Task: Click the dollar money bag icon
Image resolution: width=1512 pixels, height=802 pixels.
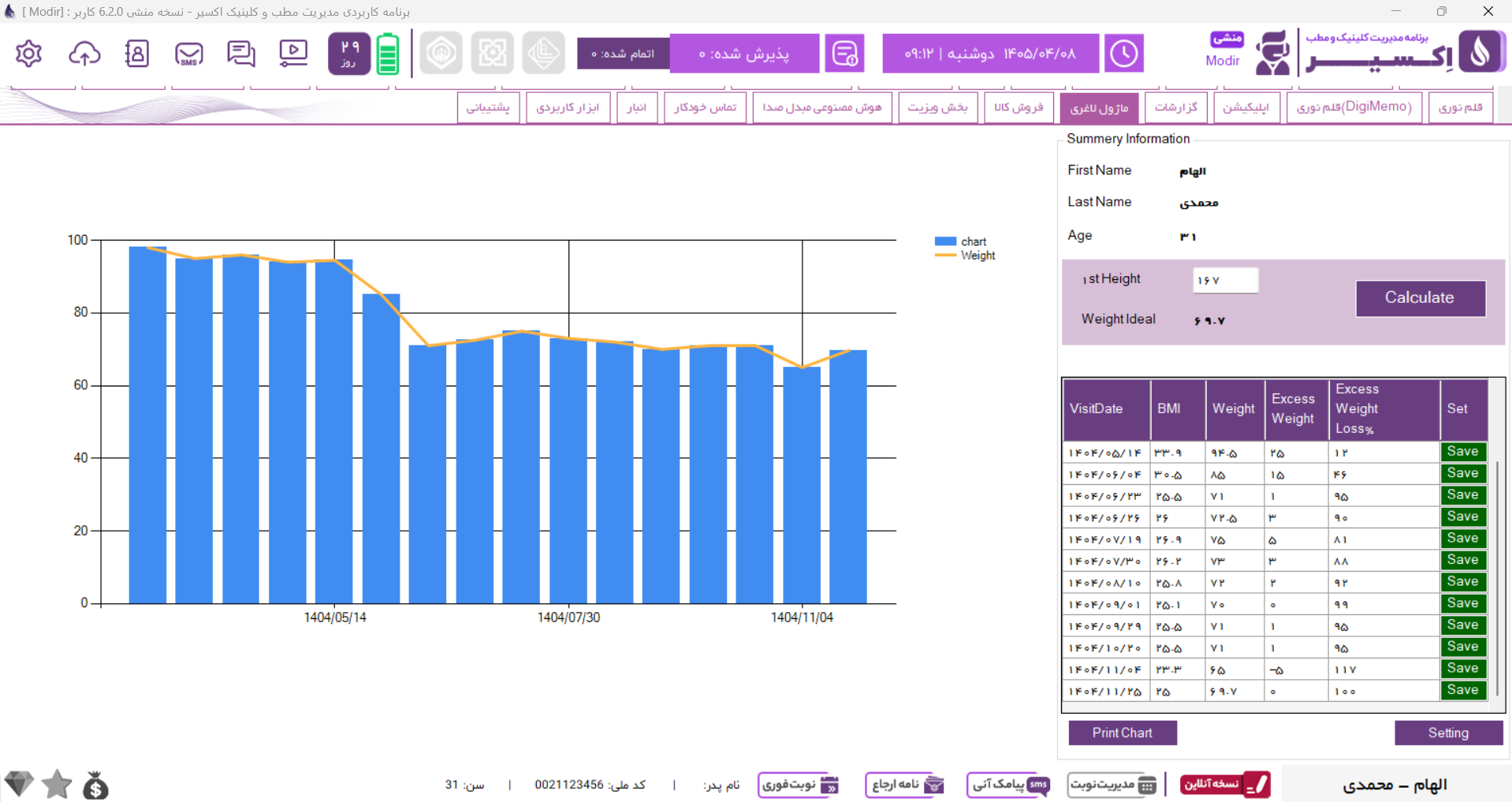Action: 95,785
